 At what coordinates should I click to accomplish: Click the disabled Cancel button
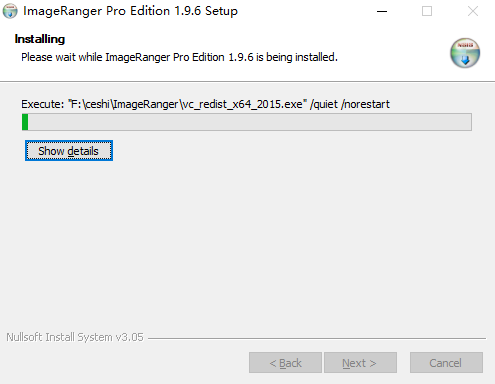[x=446, y=363]
